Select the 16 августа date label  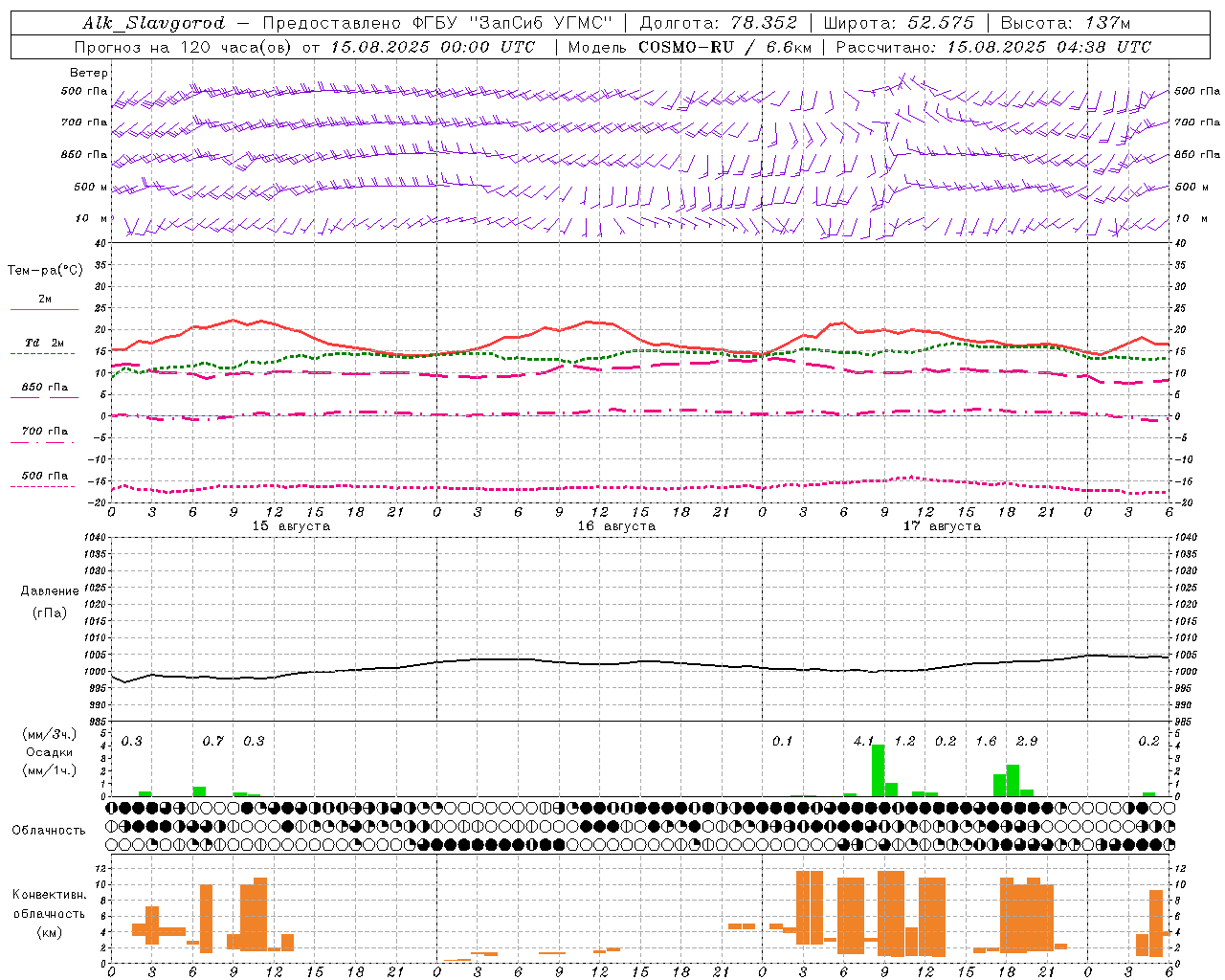[x=616, y=526]
